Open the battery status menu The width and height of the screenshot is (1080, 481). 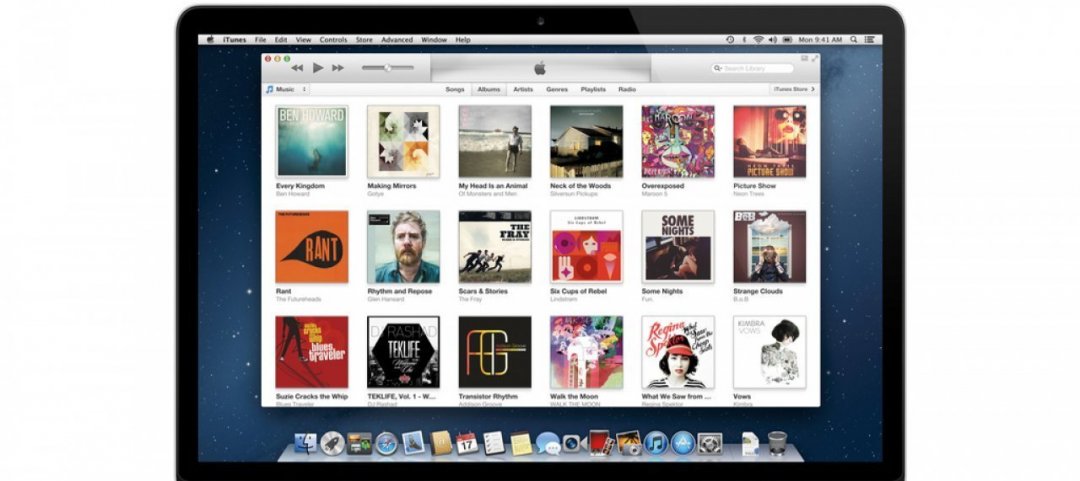[x=787, y=40]
